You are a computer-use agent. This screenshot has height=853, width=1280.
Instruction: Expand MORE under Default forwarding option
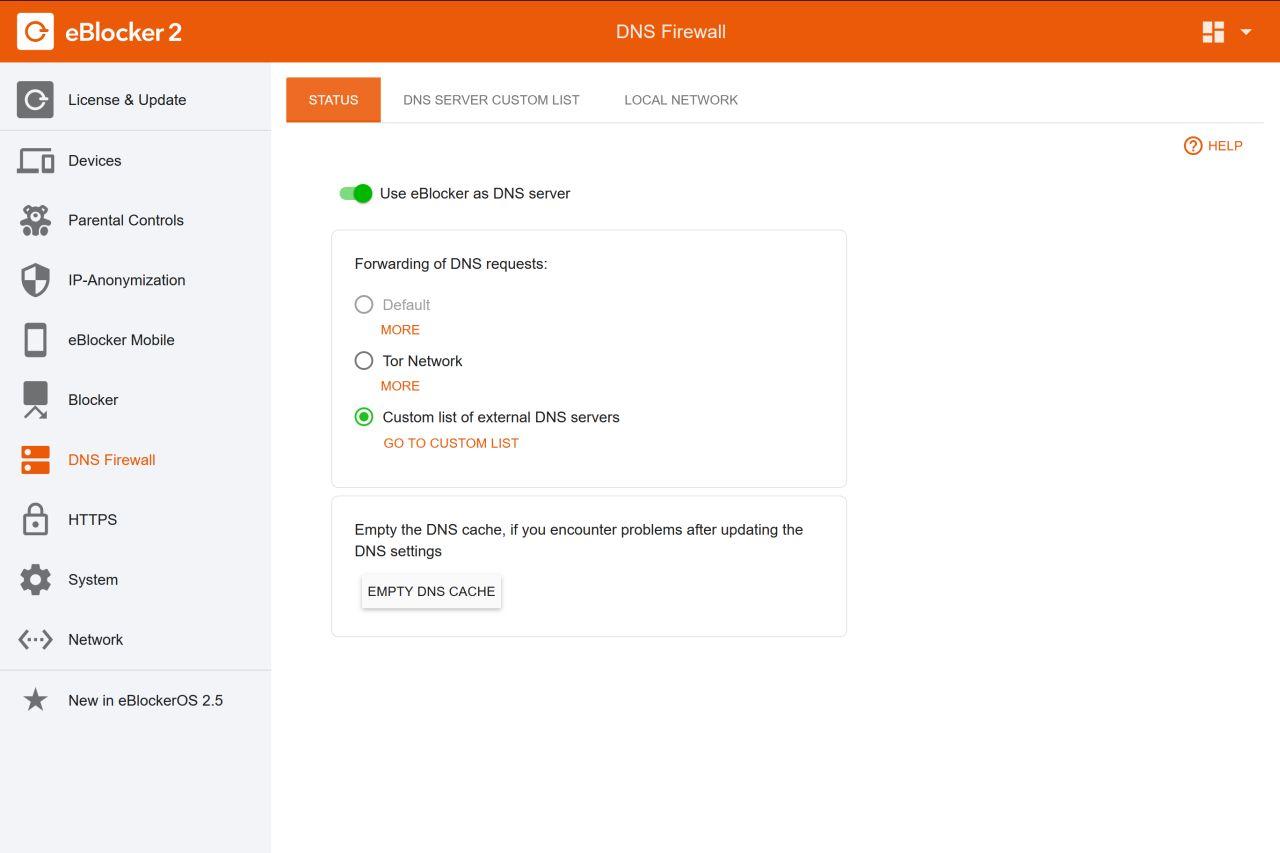point(400,329)
